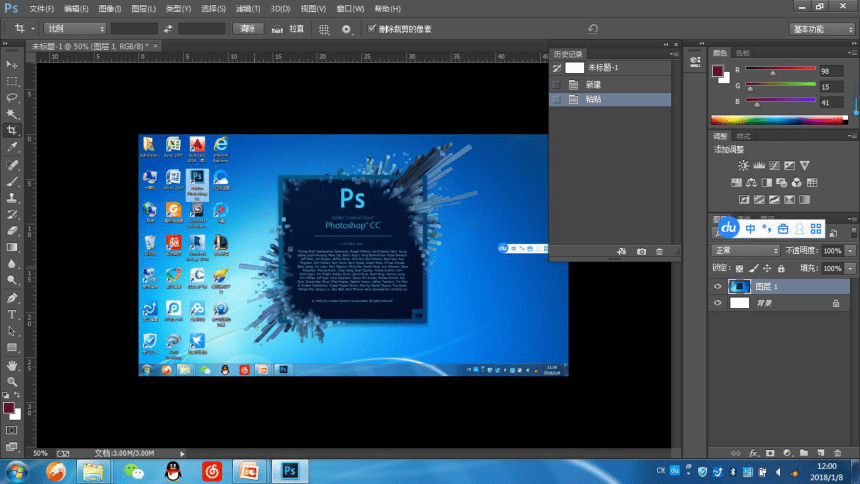Click the Brightness/Contrast adjustment icon
The height and width of the screenshot is (484, 860).
tap(743, 165)
